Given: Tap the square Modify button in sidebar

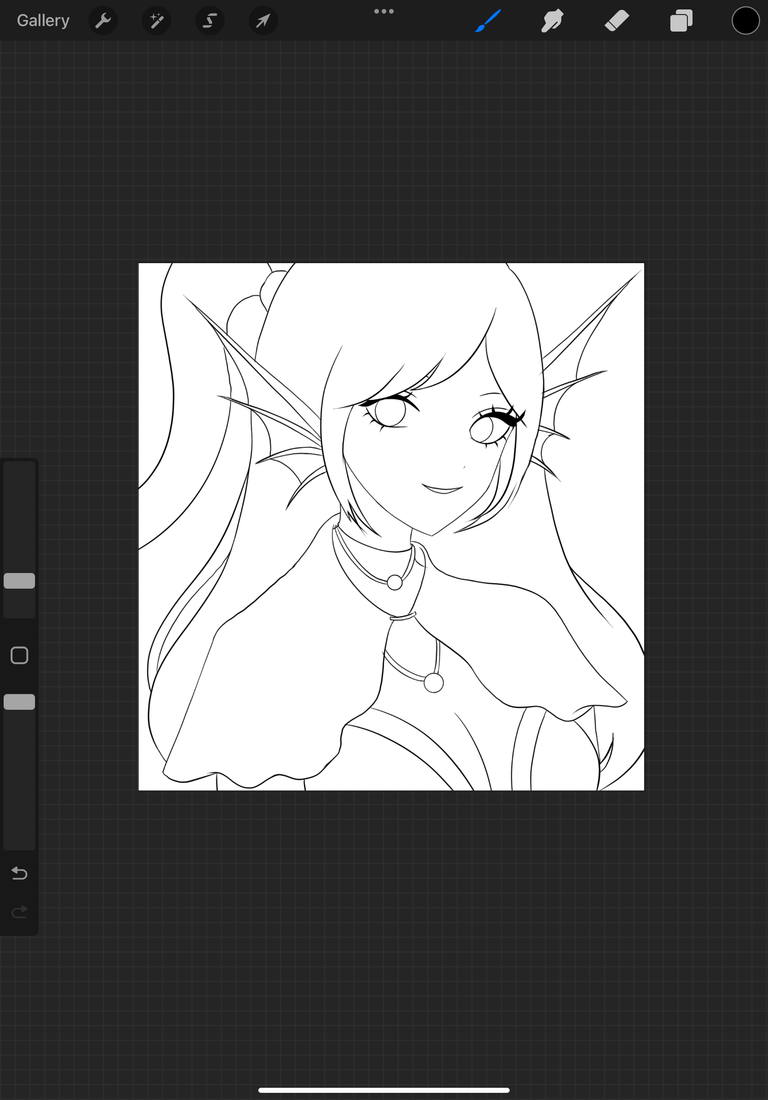Looking at the screenshot, I should [20, 655].
